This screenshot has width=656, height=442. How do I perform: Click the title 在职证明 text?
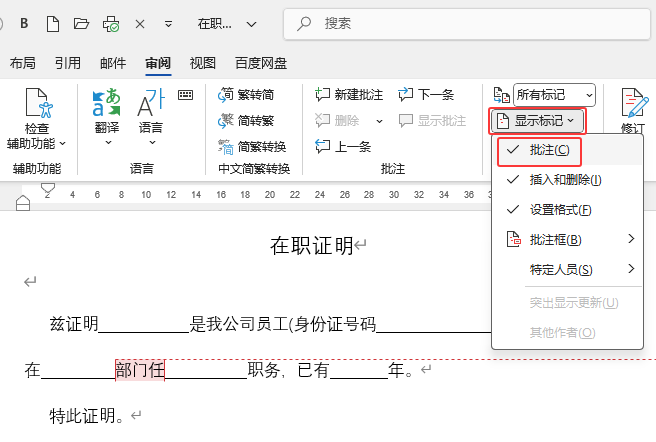[312, 246]
